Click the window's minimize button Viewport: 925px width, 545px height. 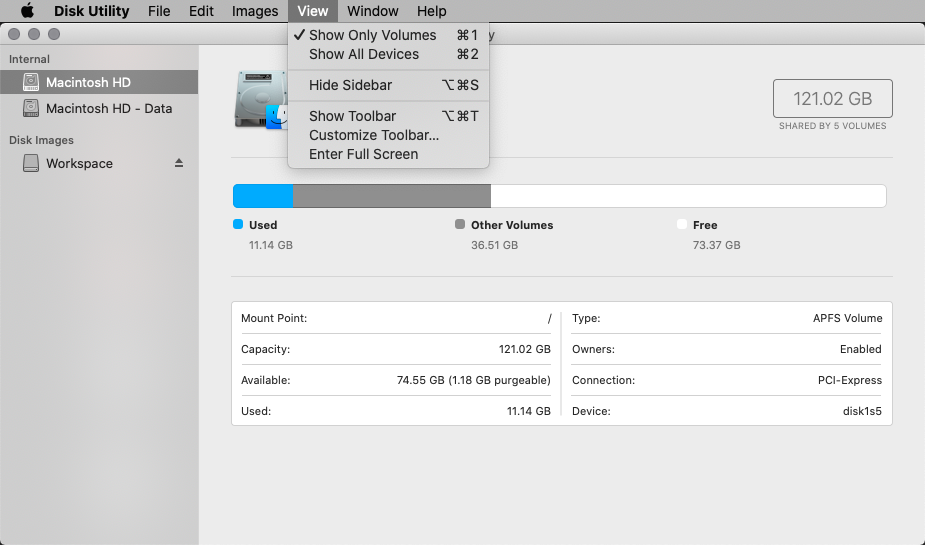[x=34, y=34]
